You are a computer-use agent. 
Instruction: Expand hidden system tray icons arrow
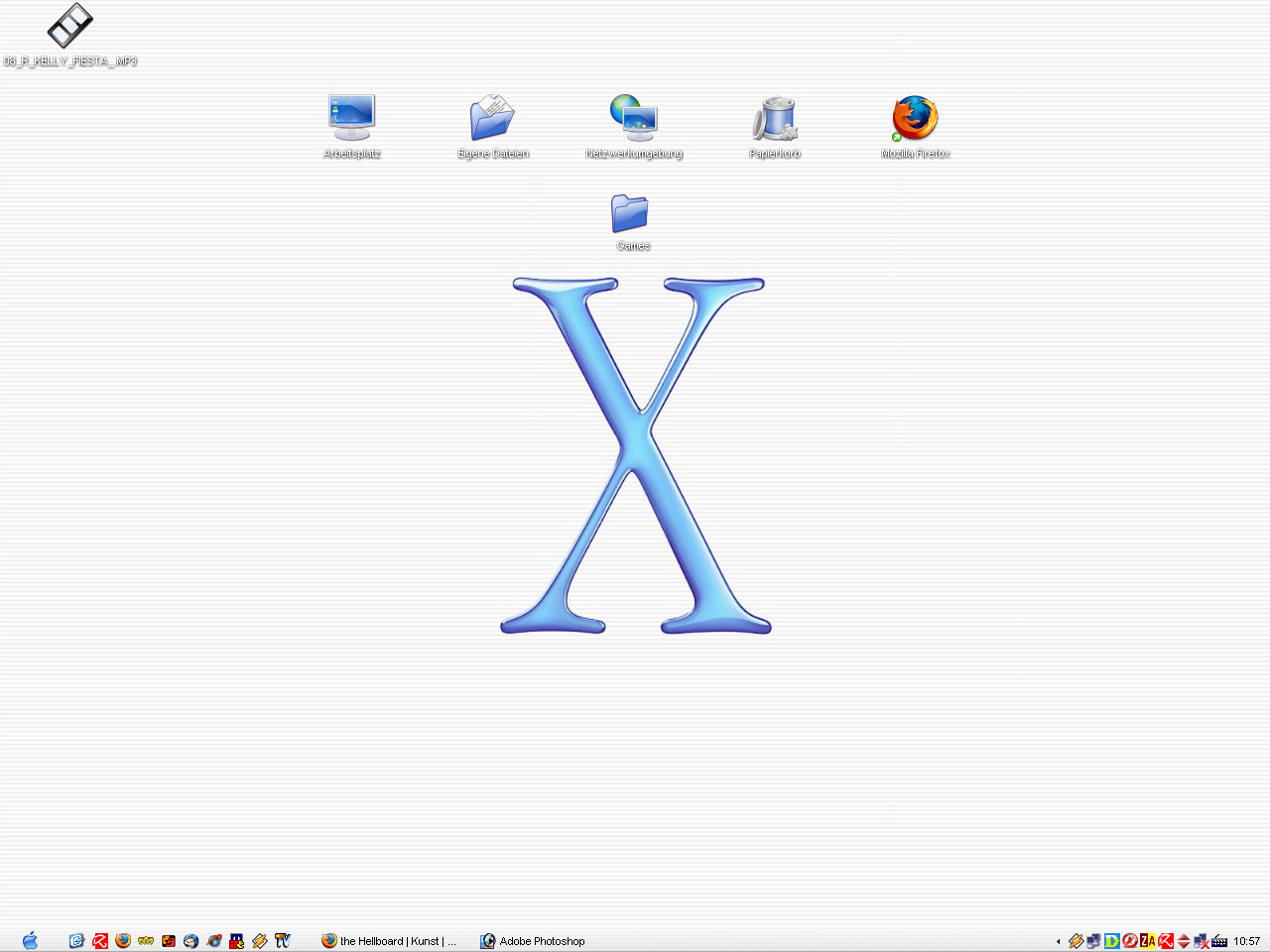(x=1058, y=941)
